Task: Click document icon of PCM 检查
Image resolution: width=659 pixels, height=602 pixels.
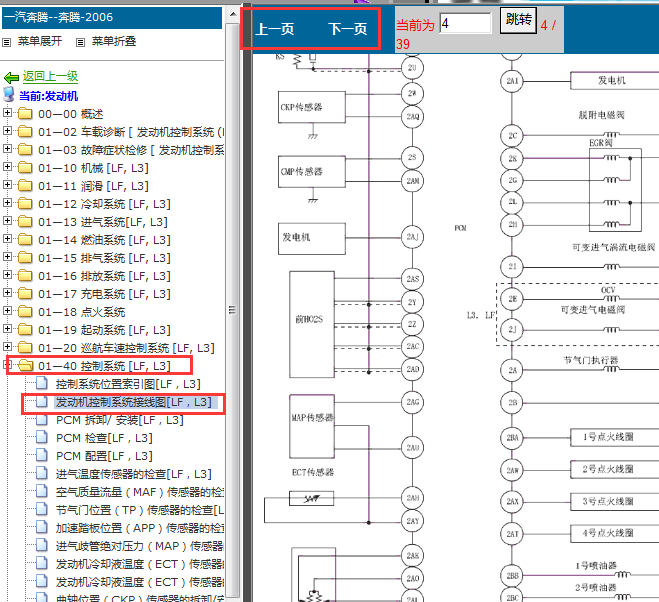Action: point(42,438)
